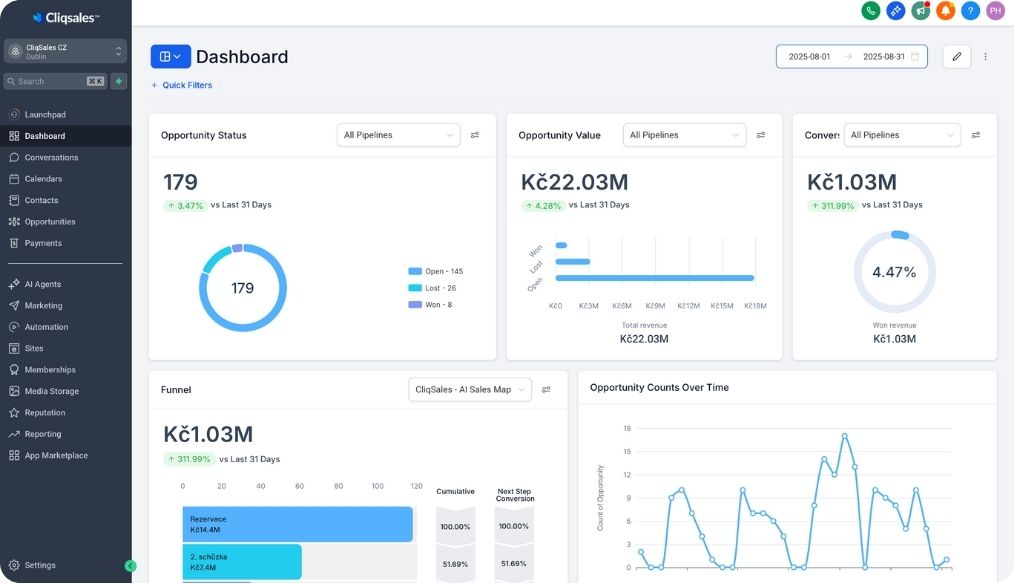The width and height of the screenshot is (1016, 584).
Task: Open Automation section
Action: tap(65, 327)
